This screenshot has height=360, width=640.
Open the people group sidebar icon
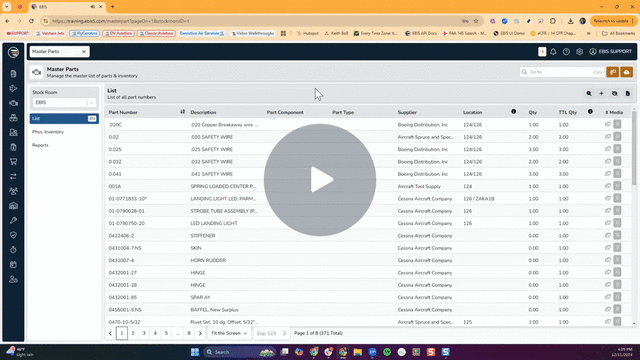(13, 191)
